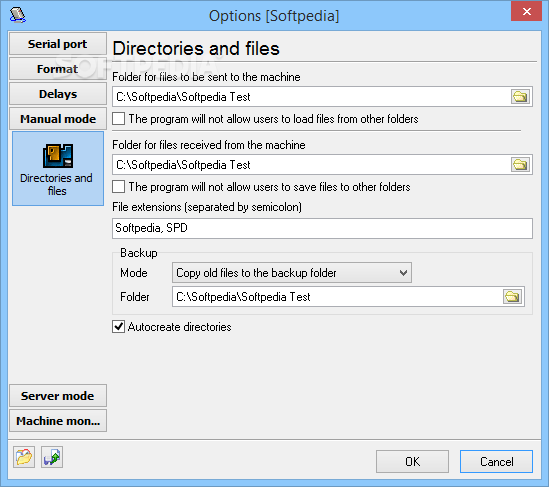Open the Backup Mode dropdown
Image resolution: width=549 pixels, height=487 pixels.
tap(292, 273)
